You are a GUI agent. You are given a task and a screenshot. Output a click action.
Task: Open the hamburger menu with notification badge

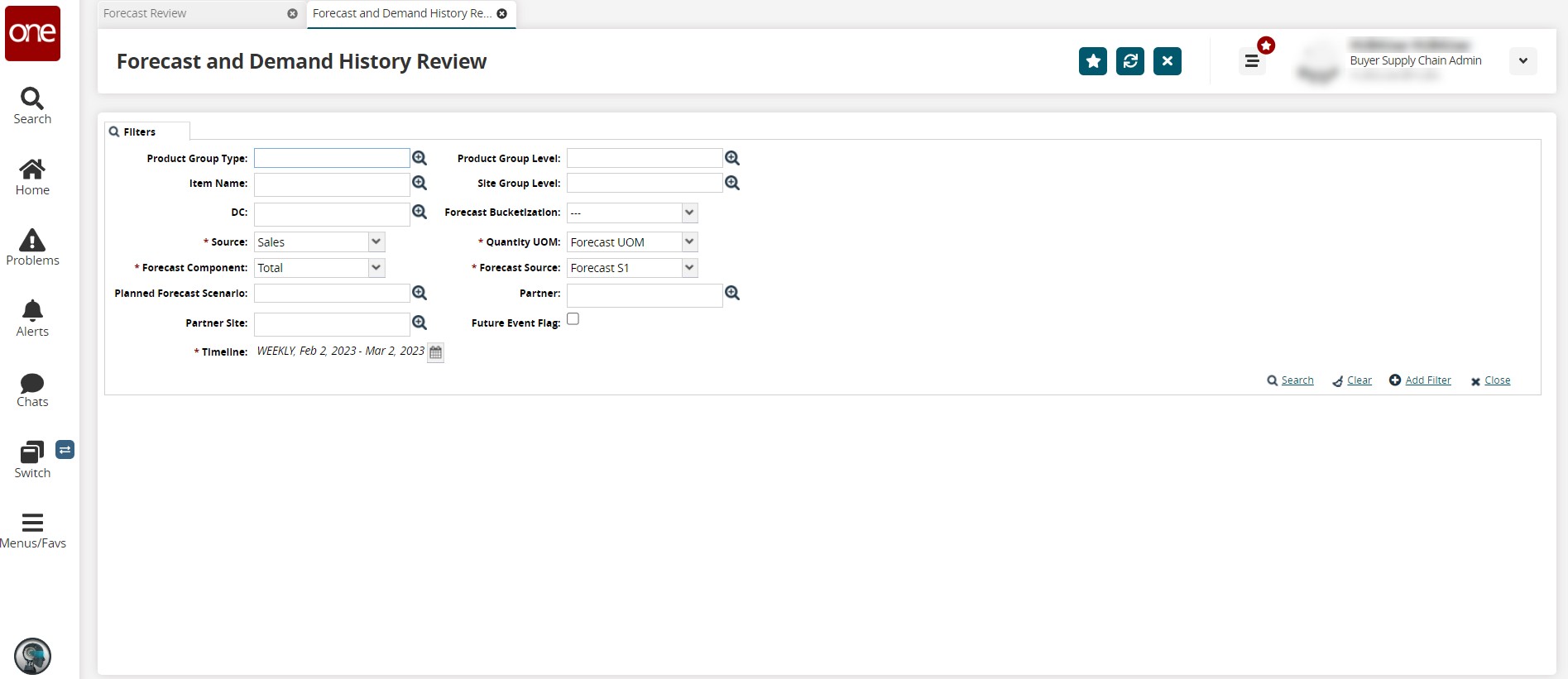click(1253, 61)
